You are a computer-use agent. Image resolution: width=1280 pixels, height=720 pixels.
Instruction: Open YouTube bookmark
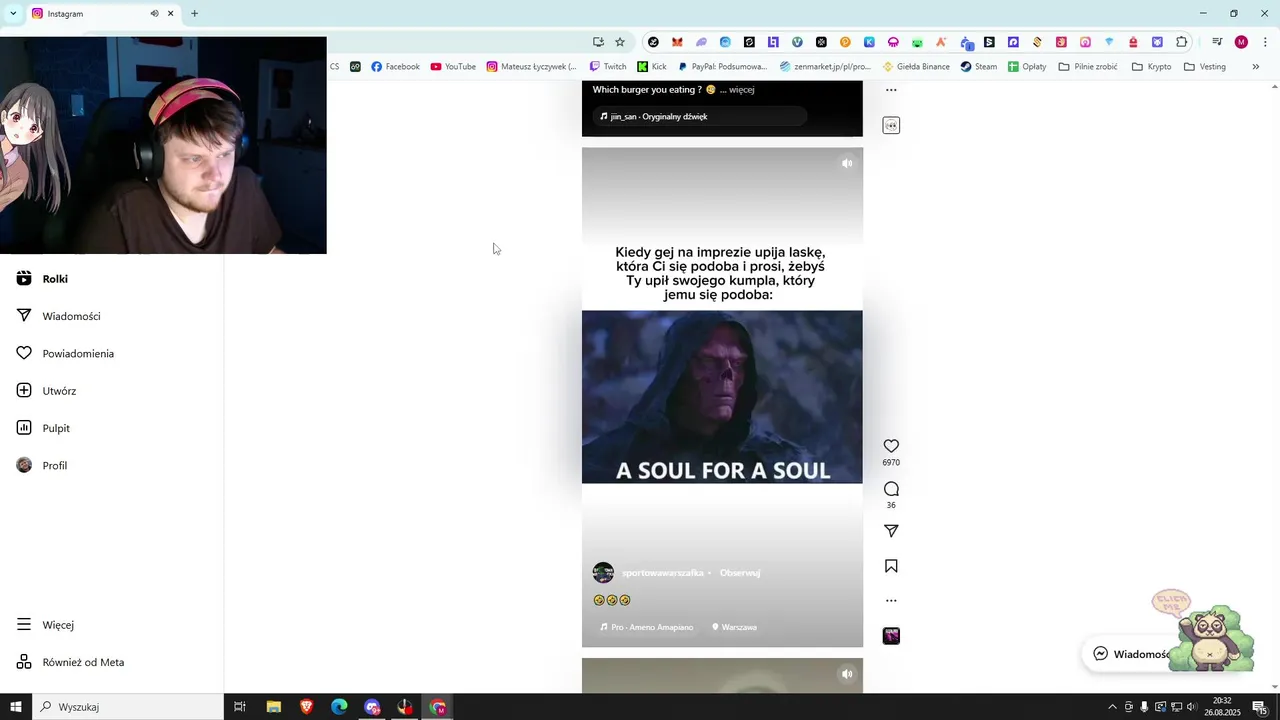[453, 67]
